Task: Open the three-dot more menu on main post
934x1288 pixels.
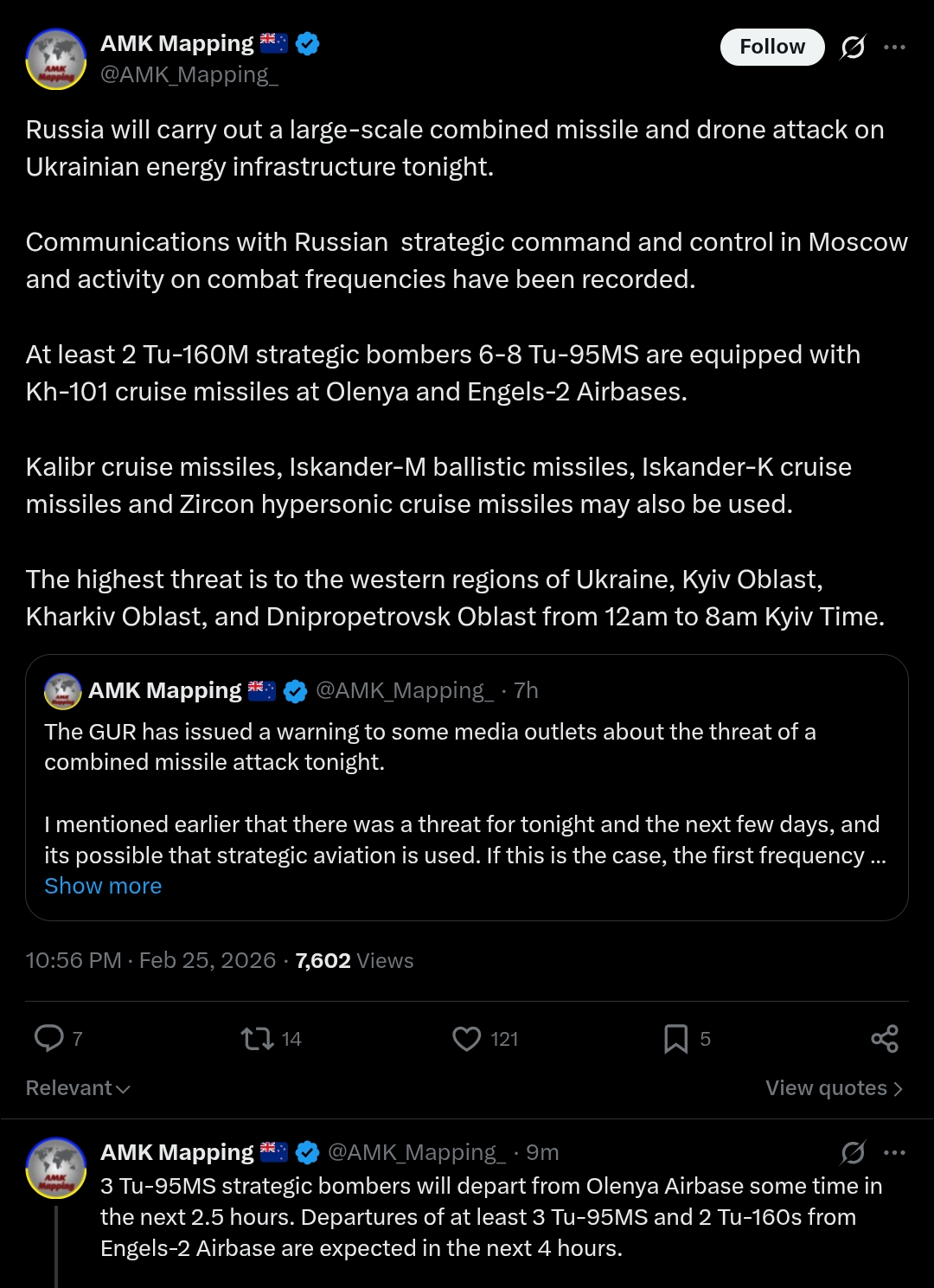Action: [x=895, y=47]
